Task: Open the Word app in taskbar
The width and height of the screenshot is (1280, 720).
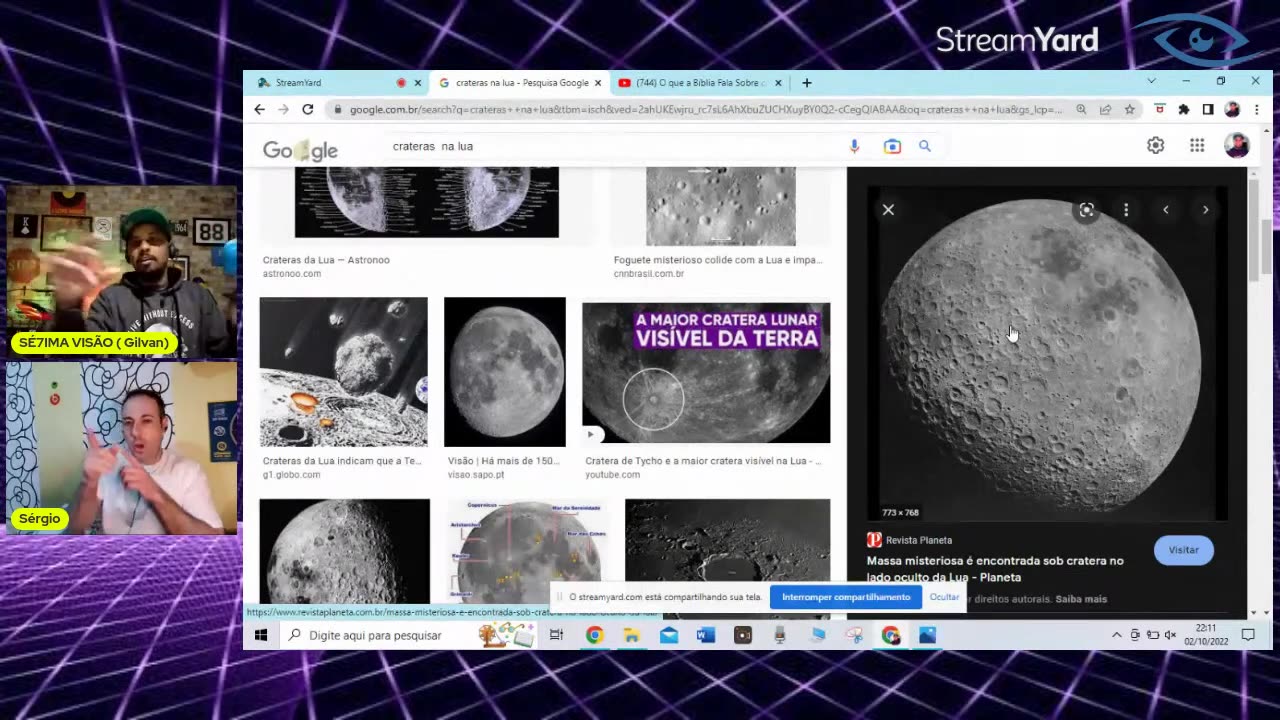Action: point(706,635)
